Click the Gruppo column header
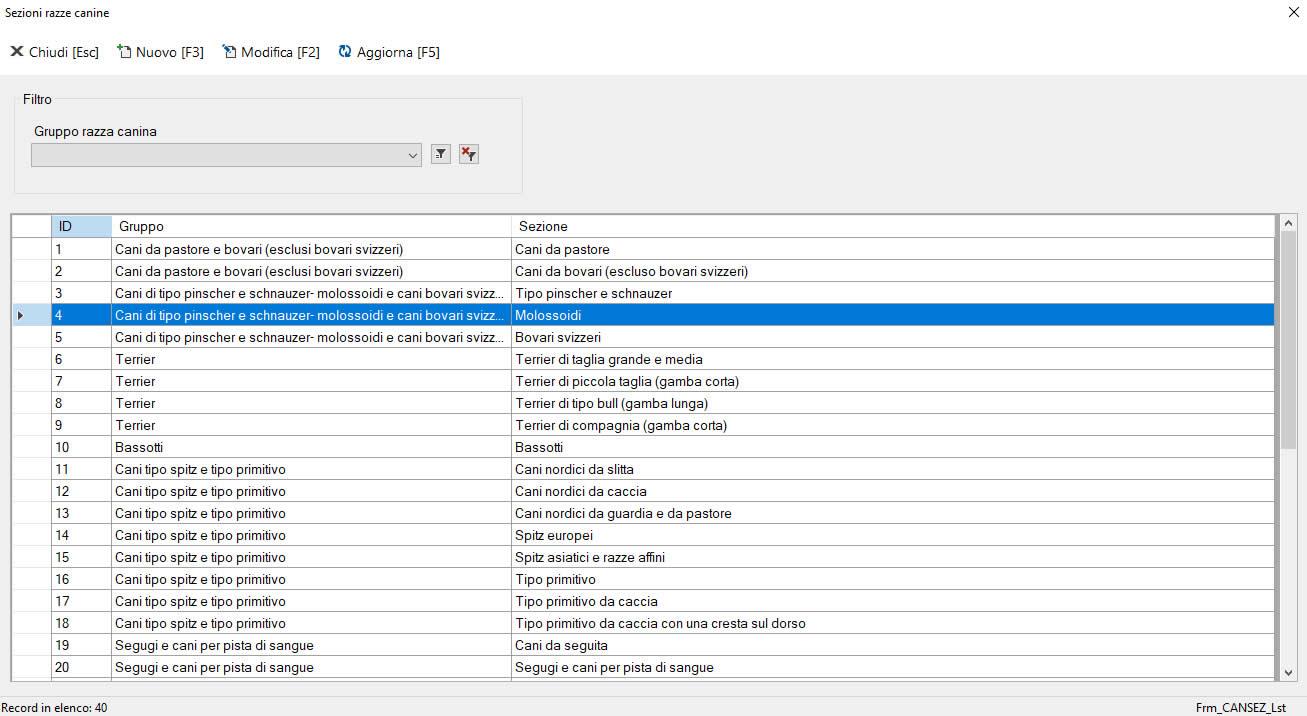 click(x=310, y=226)
